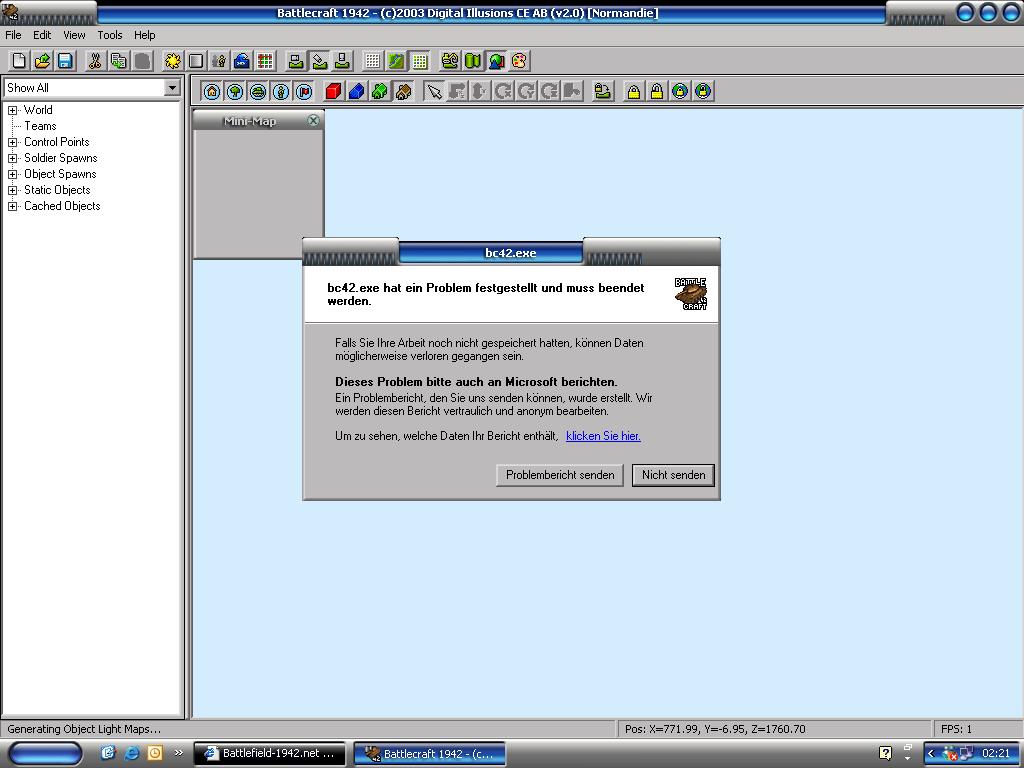Expand hidden system tray icons arrow
Screen dimensions: 1024x768
(931, 754)
